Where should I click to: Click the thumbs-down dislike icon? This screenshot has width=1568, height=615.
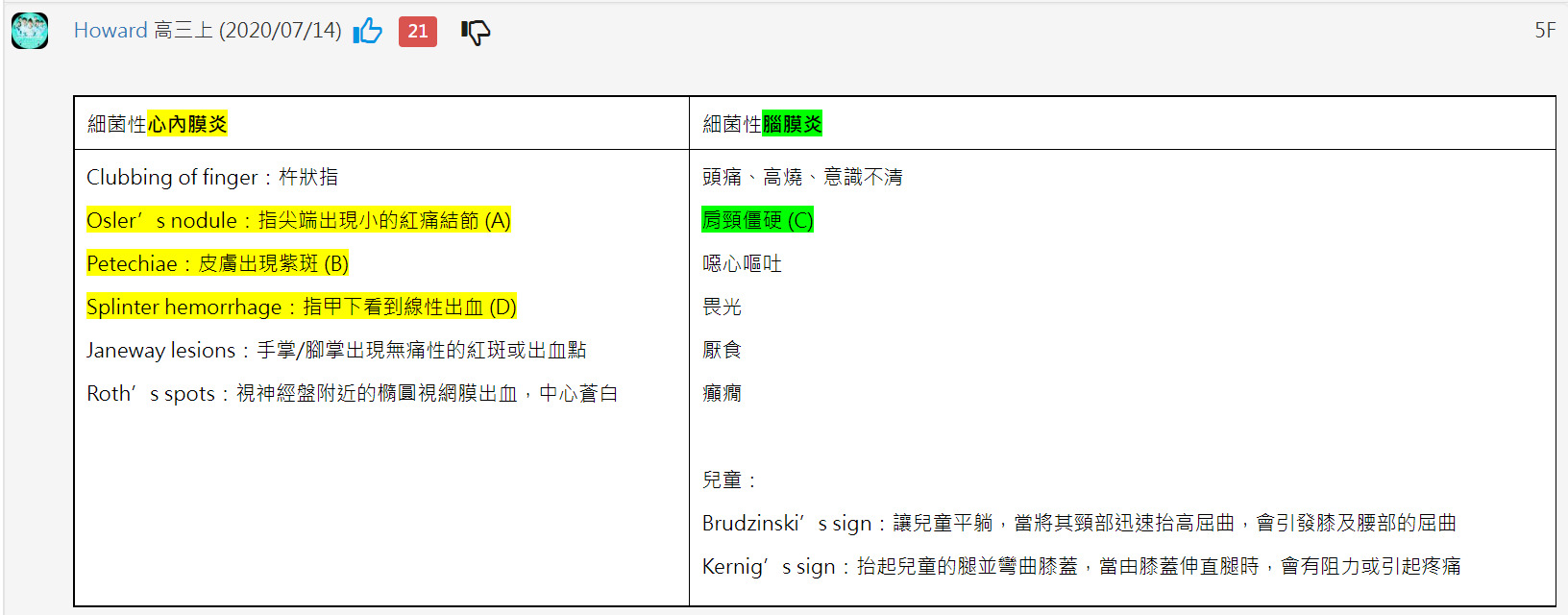[x=475, y=32]
